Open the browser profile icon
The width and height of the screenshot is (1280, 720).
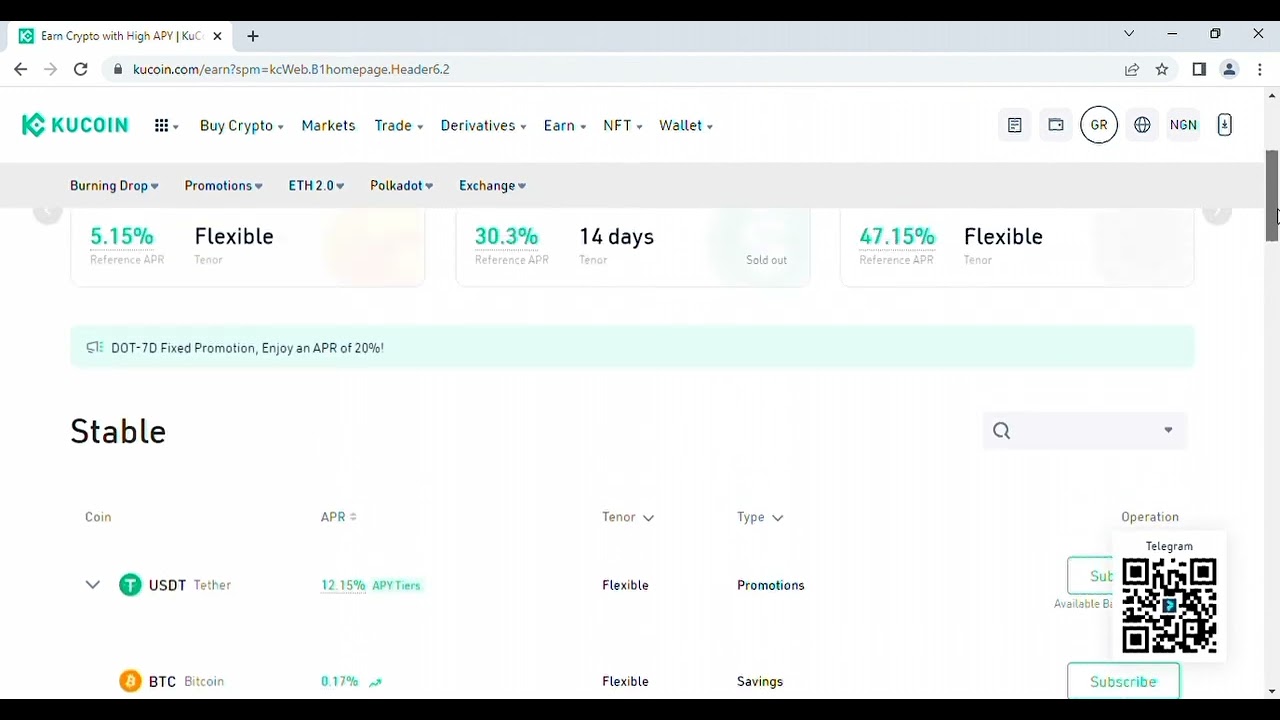click(x=1230, y=69)
